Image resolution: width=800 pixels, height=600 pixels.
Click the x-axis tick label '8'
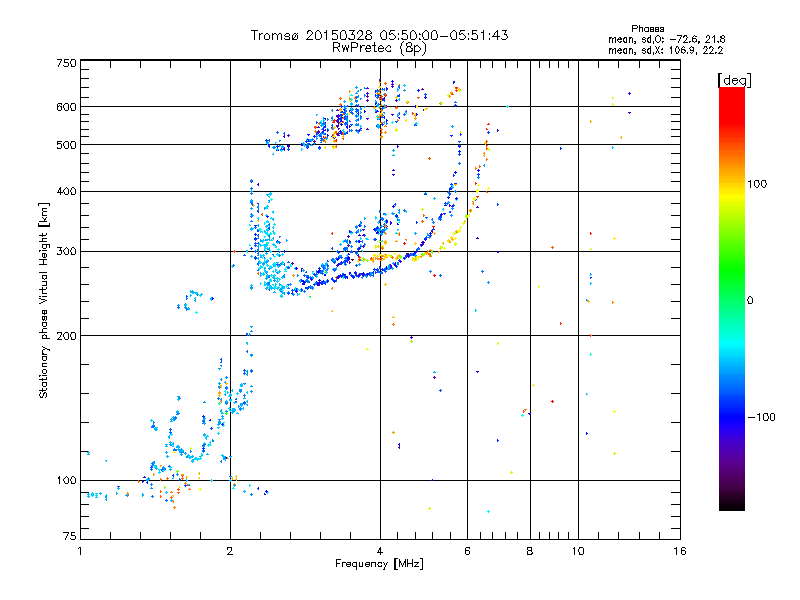coord(530,551)
